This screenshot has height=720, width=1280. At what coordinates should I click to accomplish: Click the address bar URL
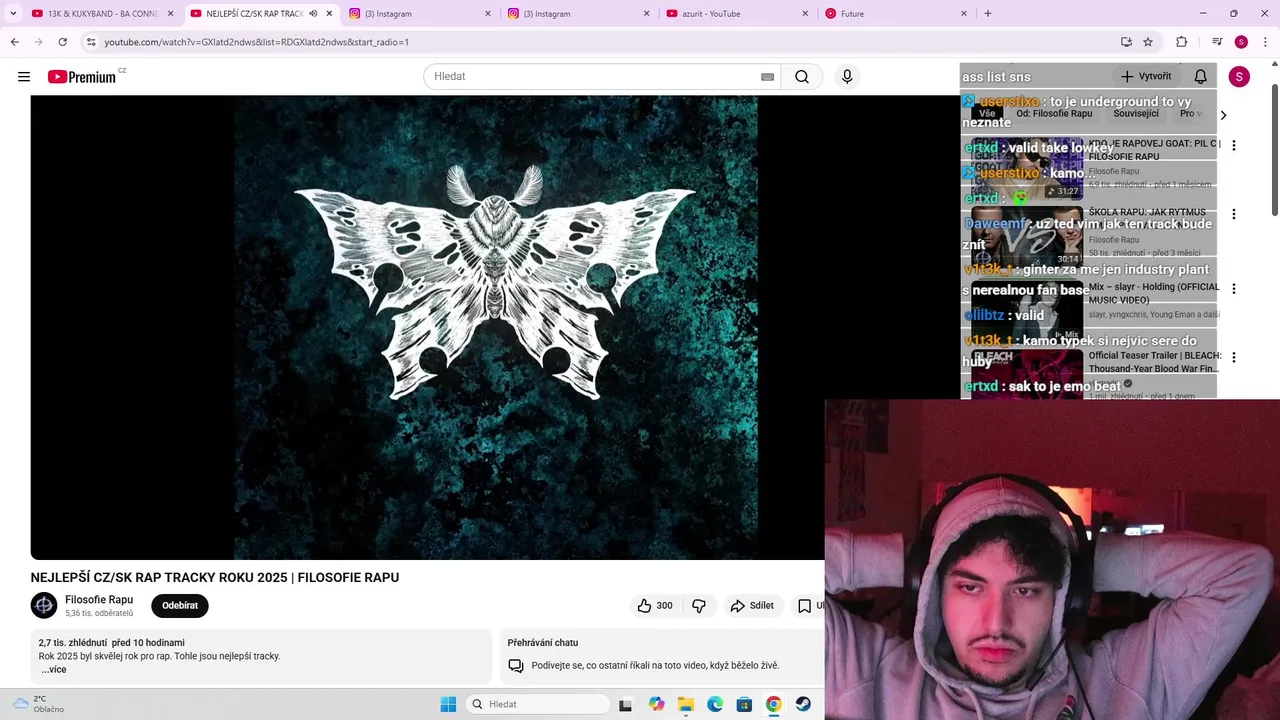pos(256,42)
